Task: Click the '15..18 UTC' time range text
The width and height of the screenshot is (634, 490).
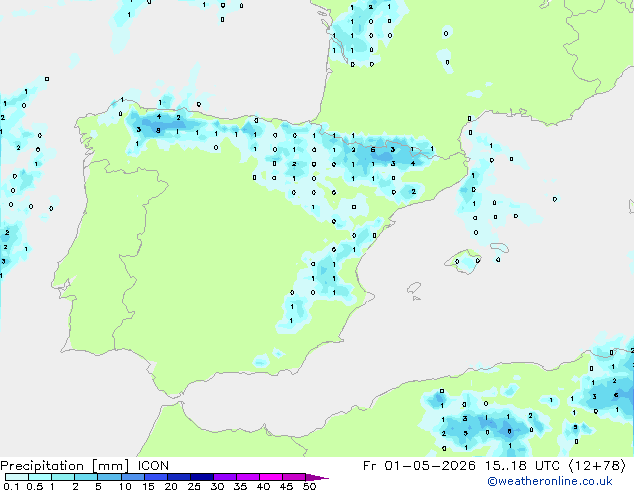Action: coord(522,466)
